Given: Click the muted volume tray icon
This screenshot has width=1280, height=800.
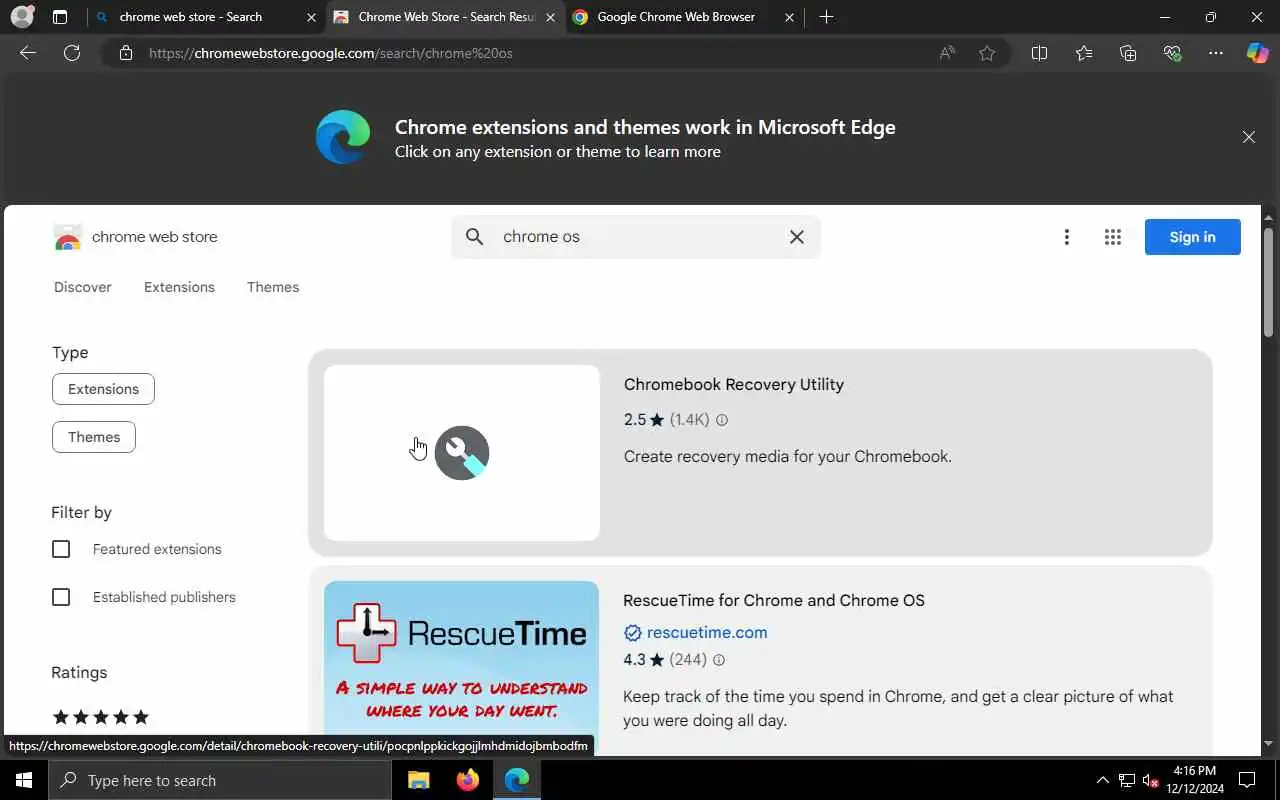Looking at the screenshot, I should [1150, 780].
